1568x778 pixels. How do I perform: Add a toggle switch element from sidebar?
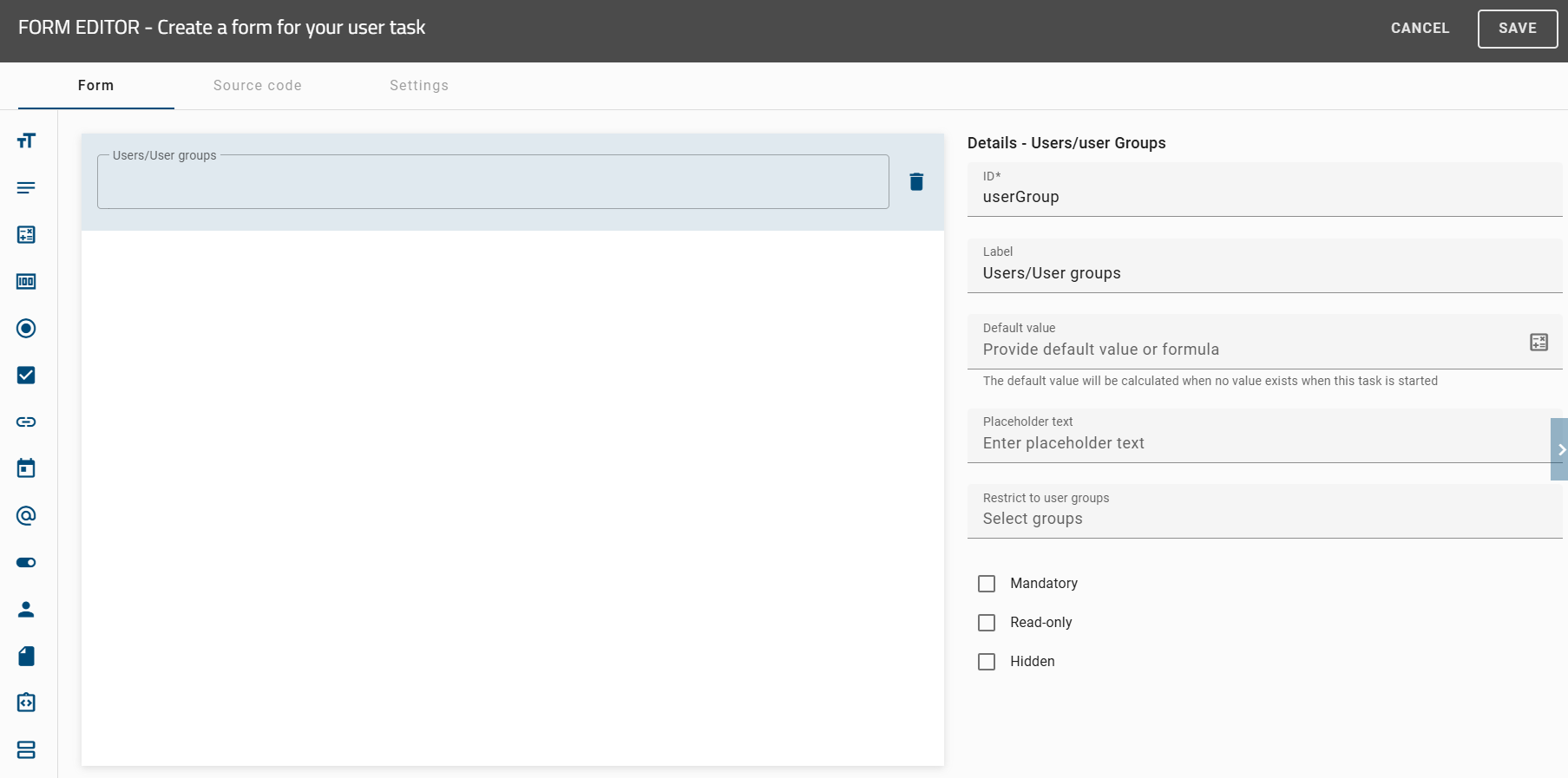point(26,562)
